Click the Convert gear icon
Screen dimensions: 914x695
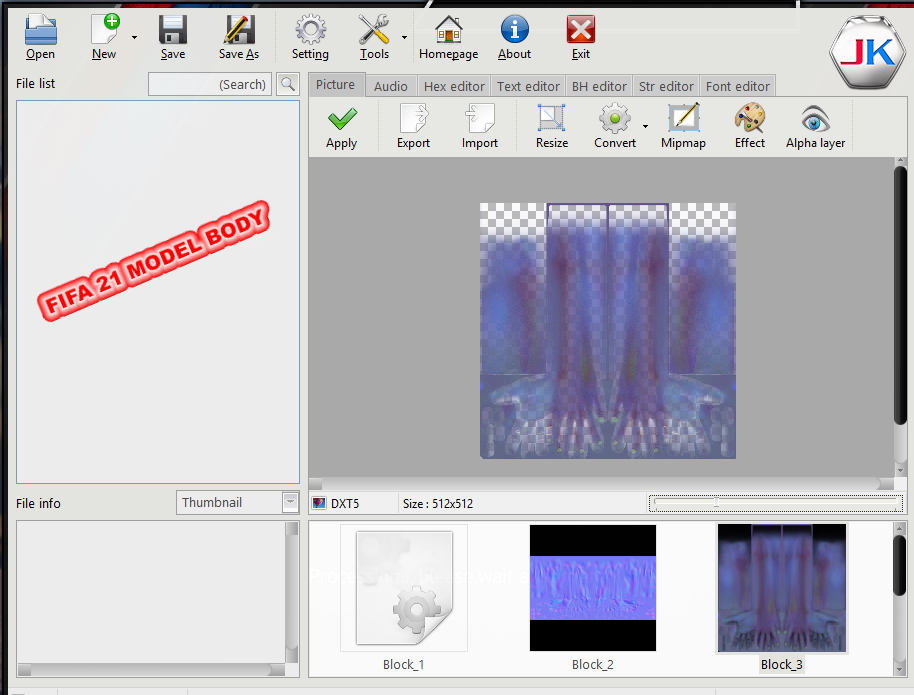(614, 118)
